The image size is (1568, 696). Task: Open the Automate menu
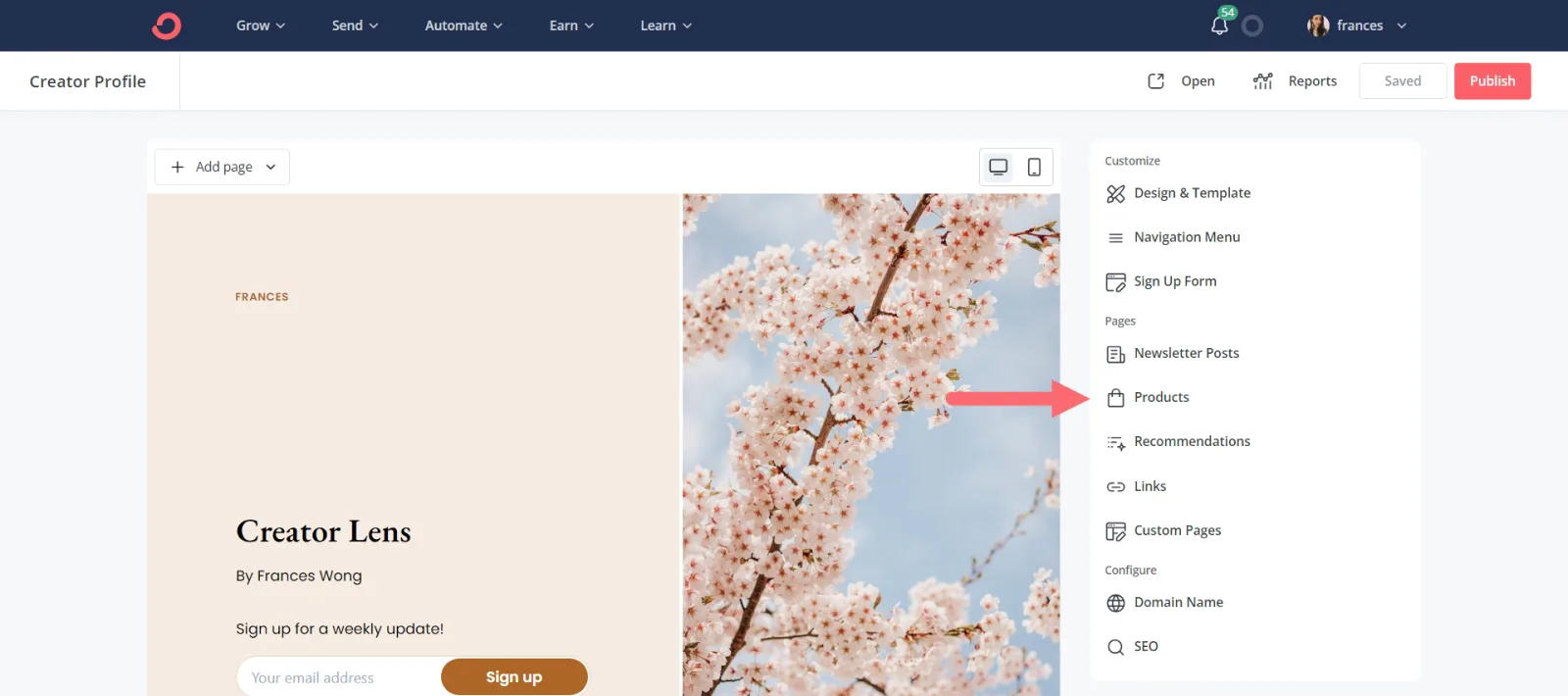[463, 25]
